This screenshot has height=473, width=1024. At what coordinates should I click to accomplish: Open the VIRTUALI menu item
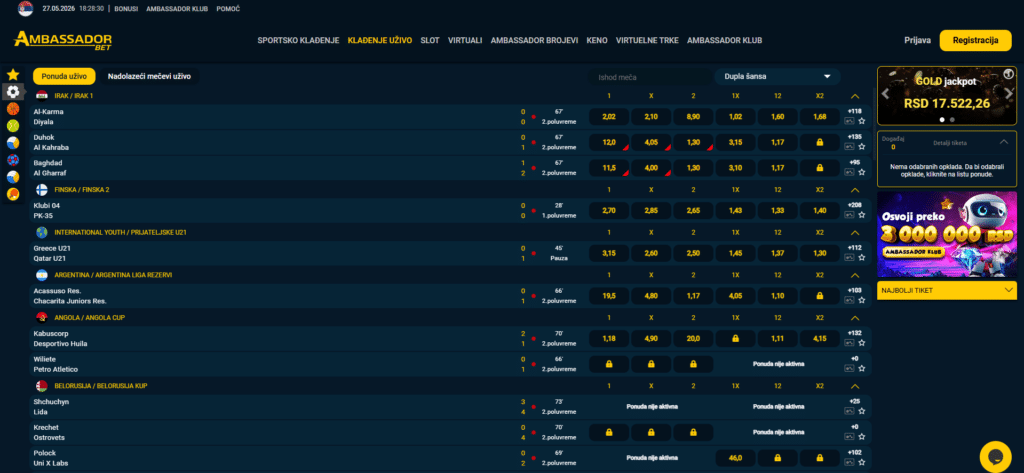click(x=465, y=41)
